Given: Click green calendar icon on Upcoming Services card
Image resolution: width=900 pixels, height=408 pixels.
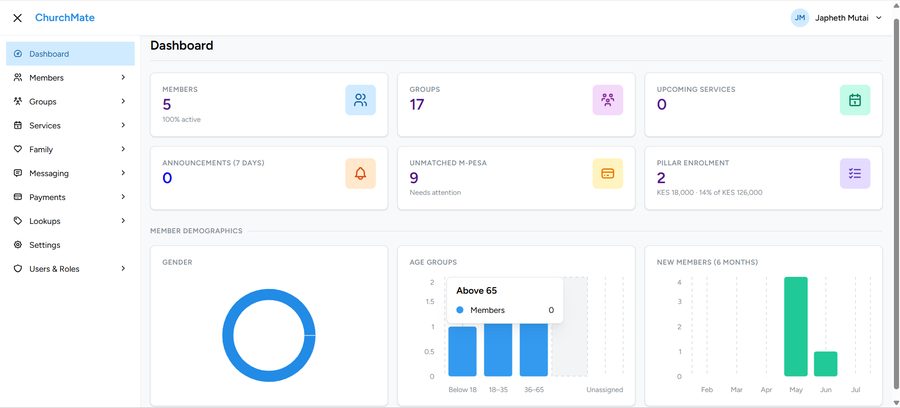Looking at the screenshot, I should point(855,100).
